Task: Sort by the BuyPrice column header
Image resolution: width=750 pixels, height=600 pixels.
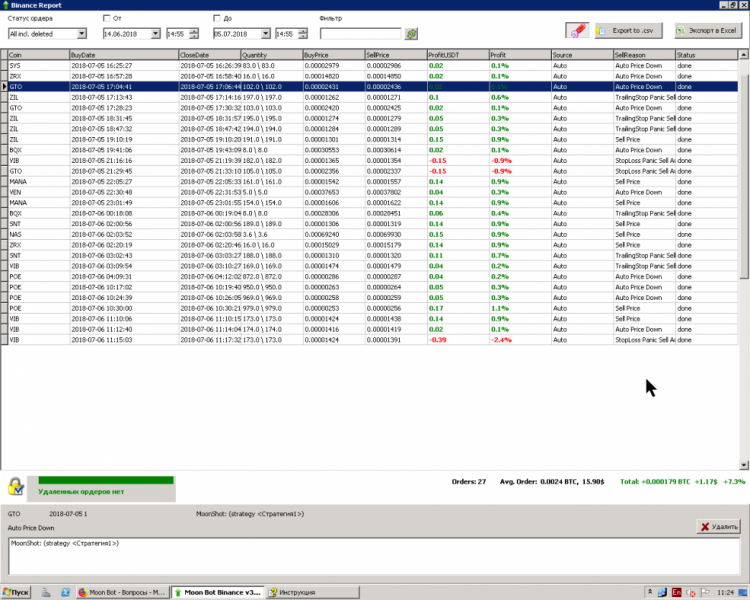Action: [334, 55]
